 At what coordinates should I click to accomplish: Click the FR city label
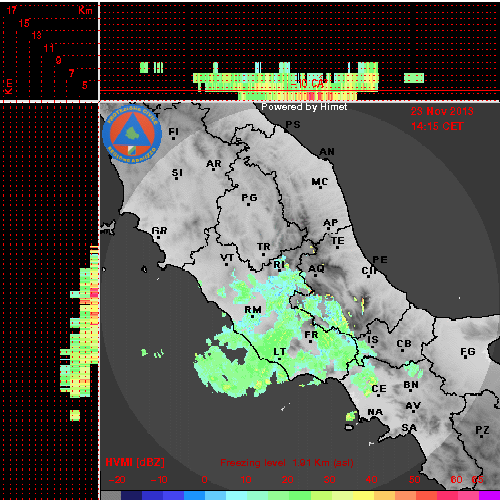click(311, 334)
